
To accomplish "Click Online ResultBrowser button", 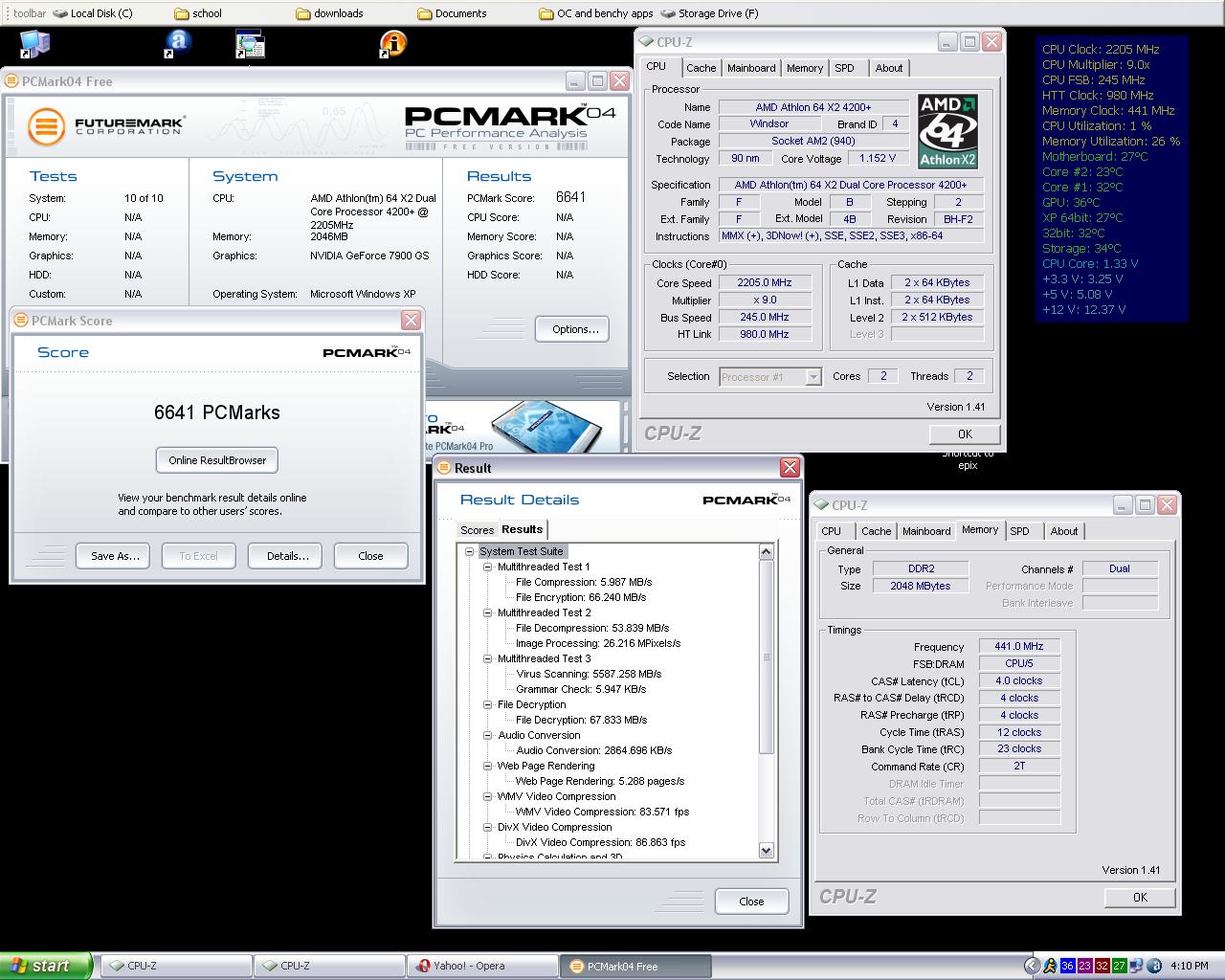I will 217,460.
